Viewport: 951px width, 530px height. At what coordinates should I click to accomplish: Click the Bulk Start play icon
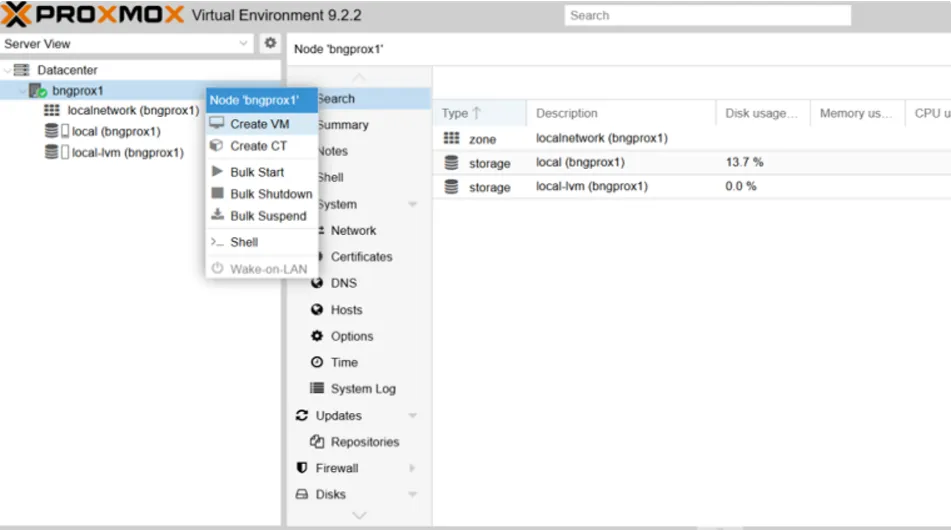tap(217, 172)
